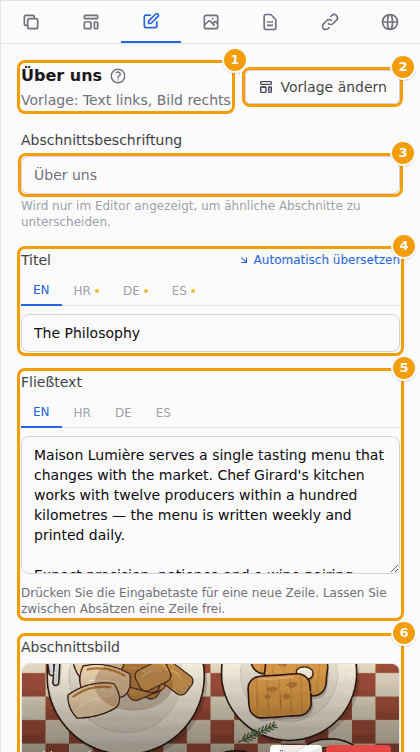Click the help question mark beside Über uns
The width and height of the screenshot is (420, 752).
point(117,76)
